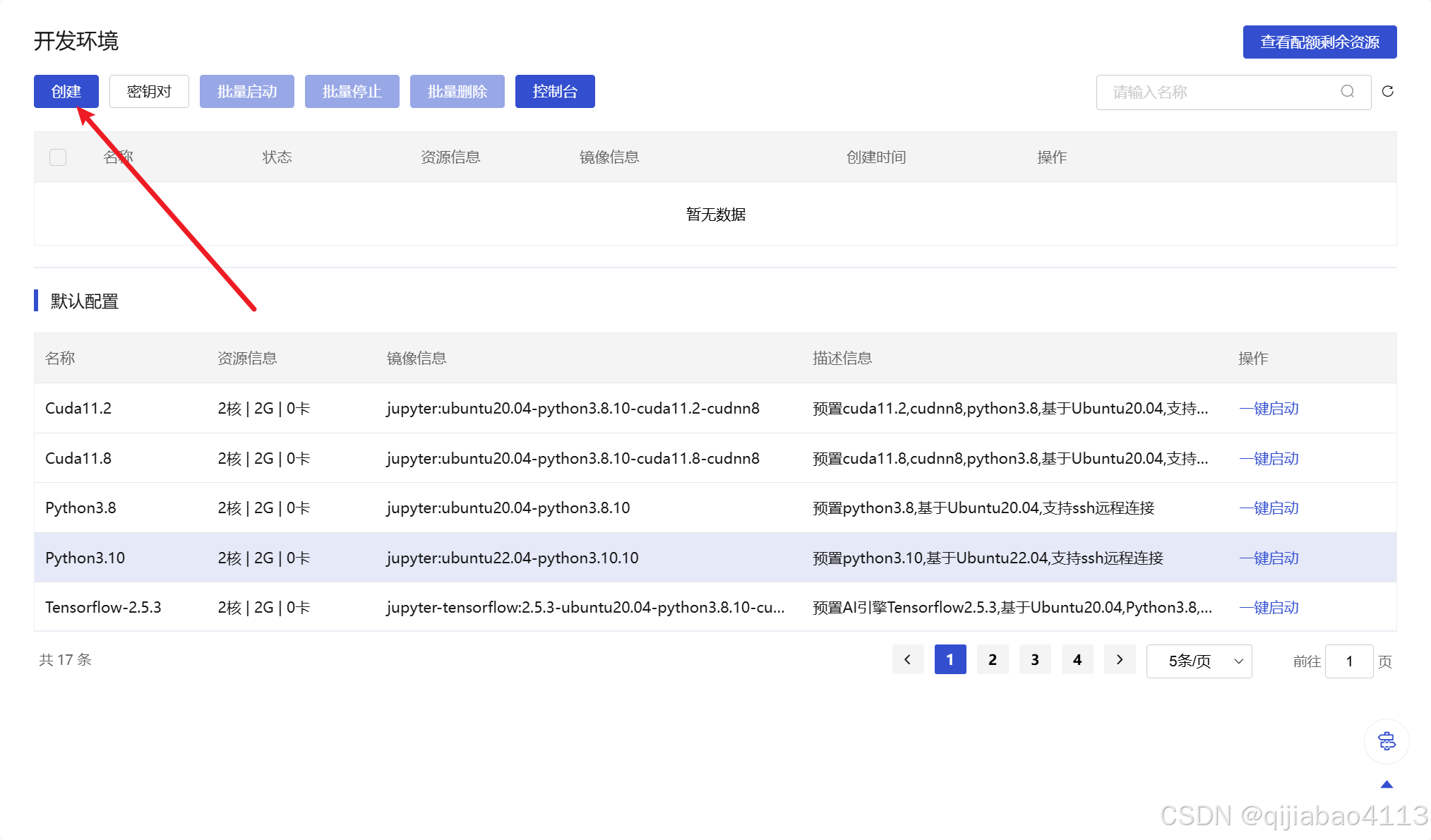The height and width of the screenshot is (840, 1431).
Task: Open the 密钥对 key pair button
Action: [149, 92]
